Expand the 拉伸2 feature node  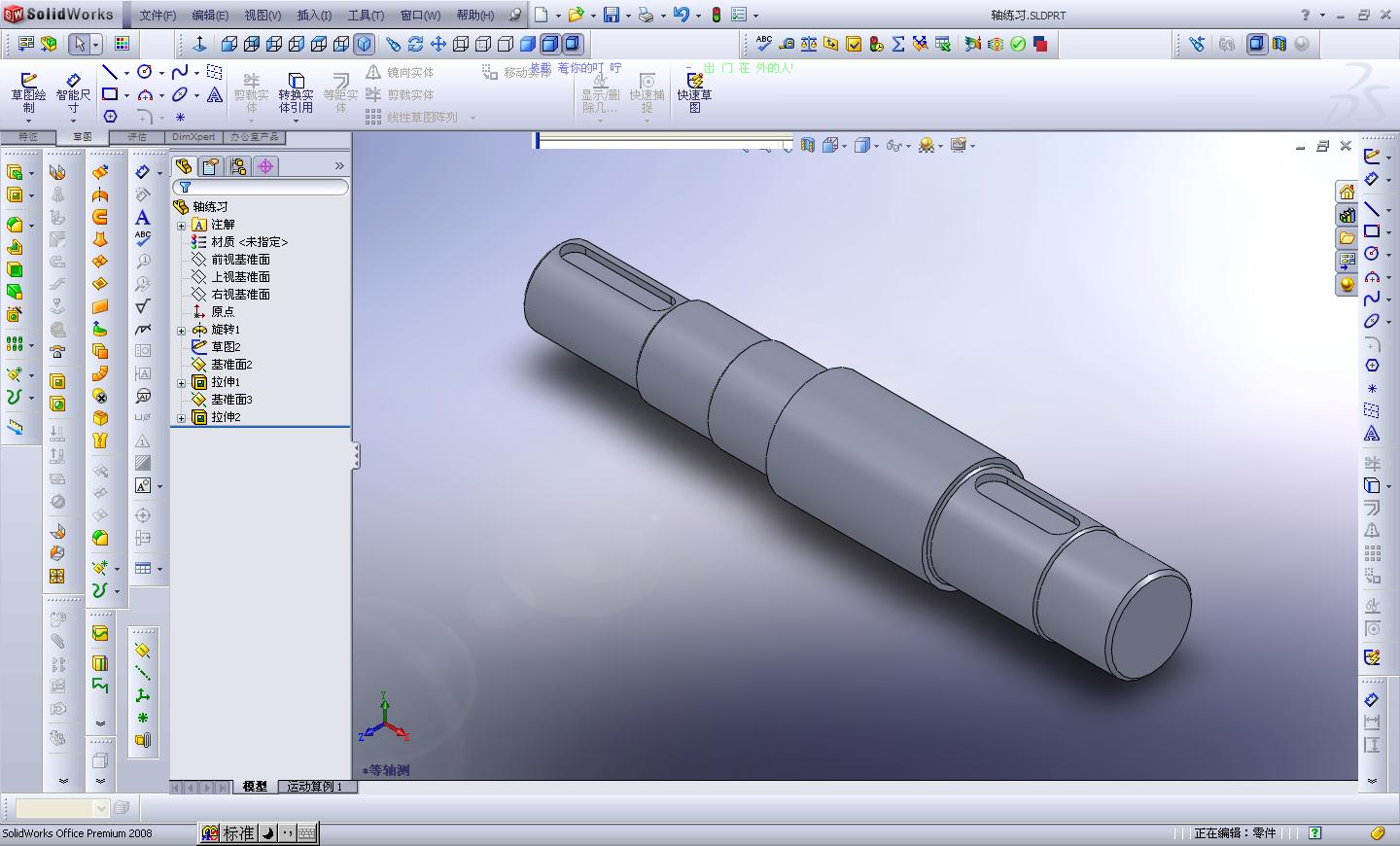coord(181,417)
